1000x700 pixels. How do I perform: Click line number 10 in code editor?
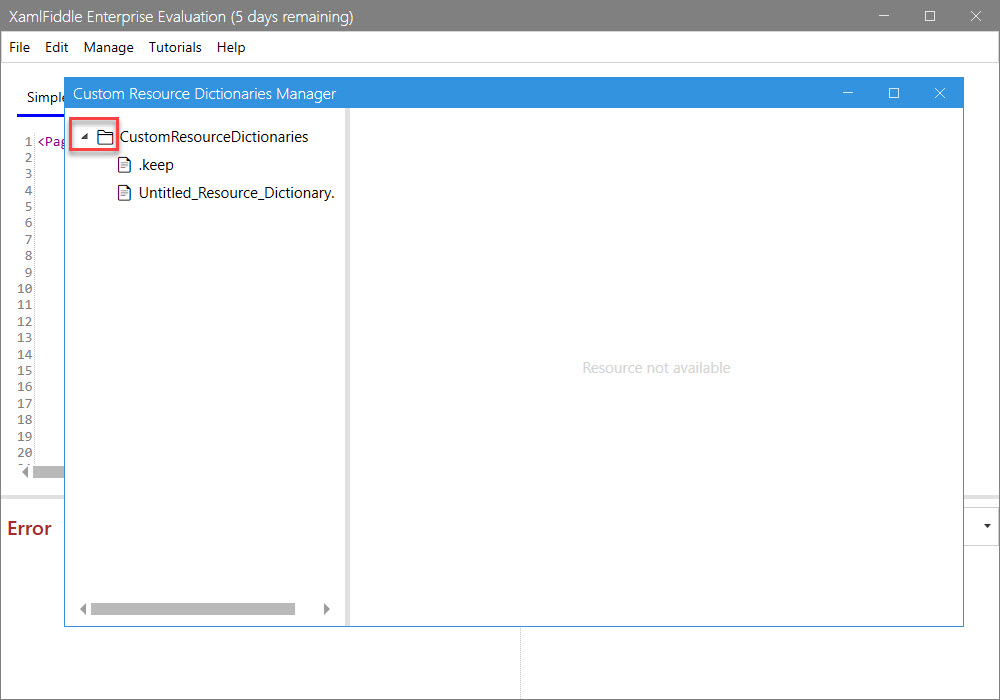[x=25, y=288]
